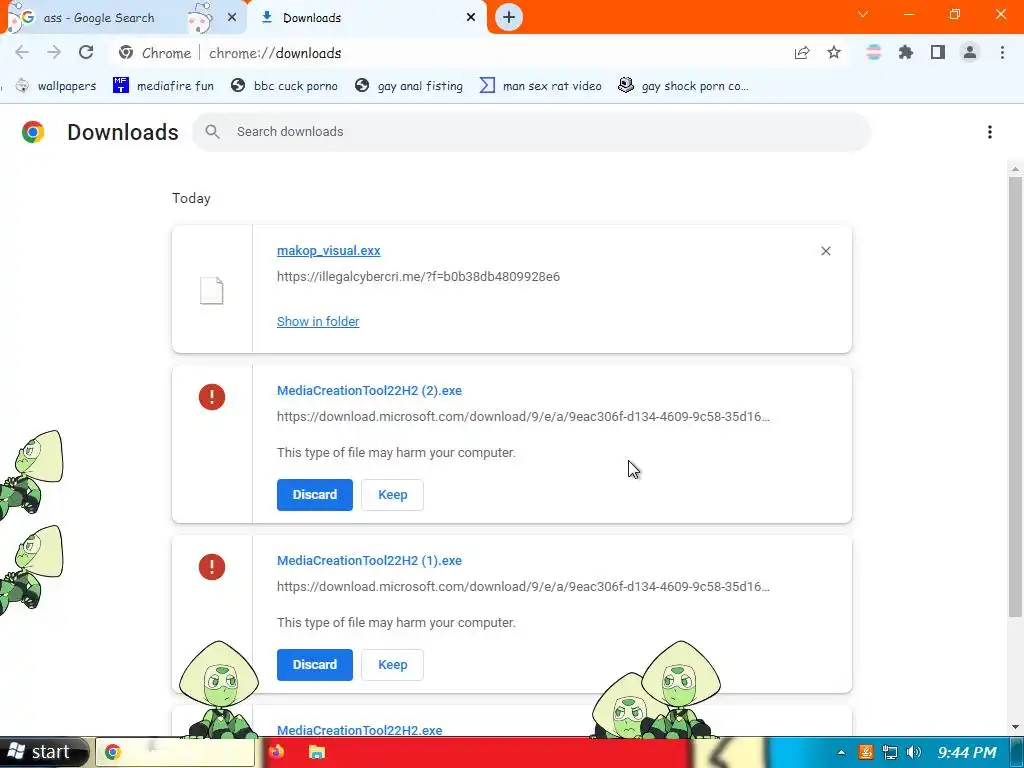Launch Firefox from the taskbar
The height and width of the screenshot is (768, 1024).
click(x=276, y=752)
